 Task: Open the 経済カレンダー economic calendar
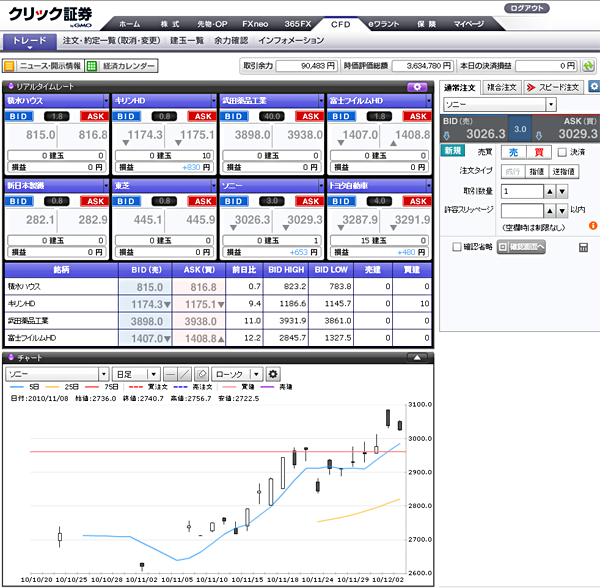click(122, 66)
